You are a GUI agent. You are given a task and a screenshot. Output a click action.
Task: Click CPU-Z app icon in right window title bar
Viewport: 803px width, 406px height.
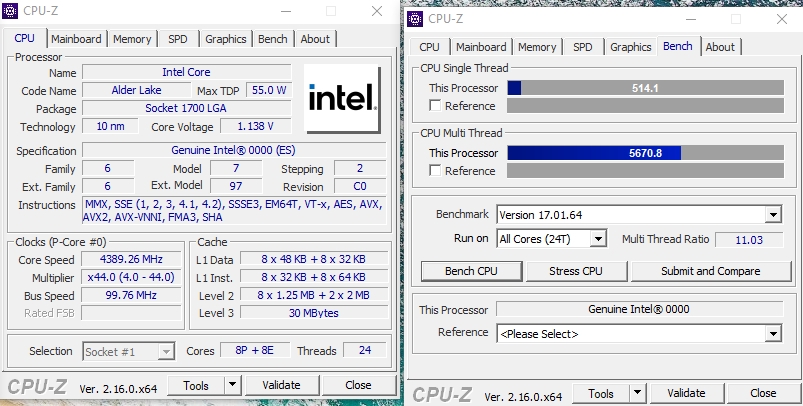click(415, 19)
